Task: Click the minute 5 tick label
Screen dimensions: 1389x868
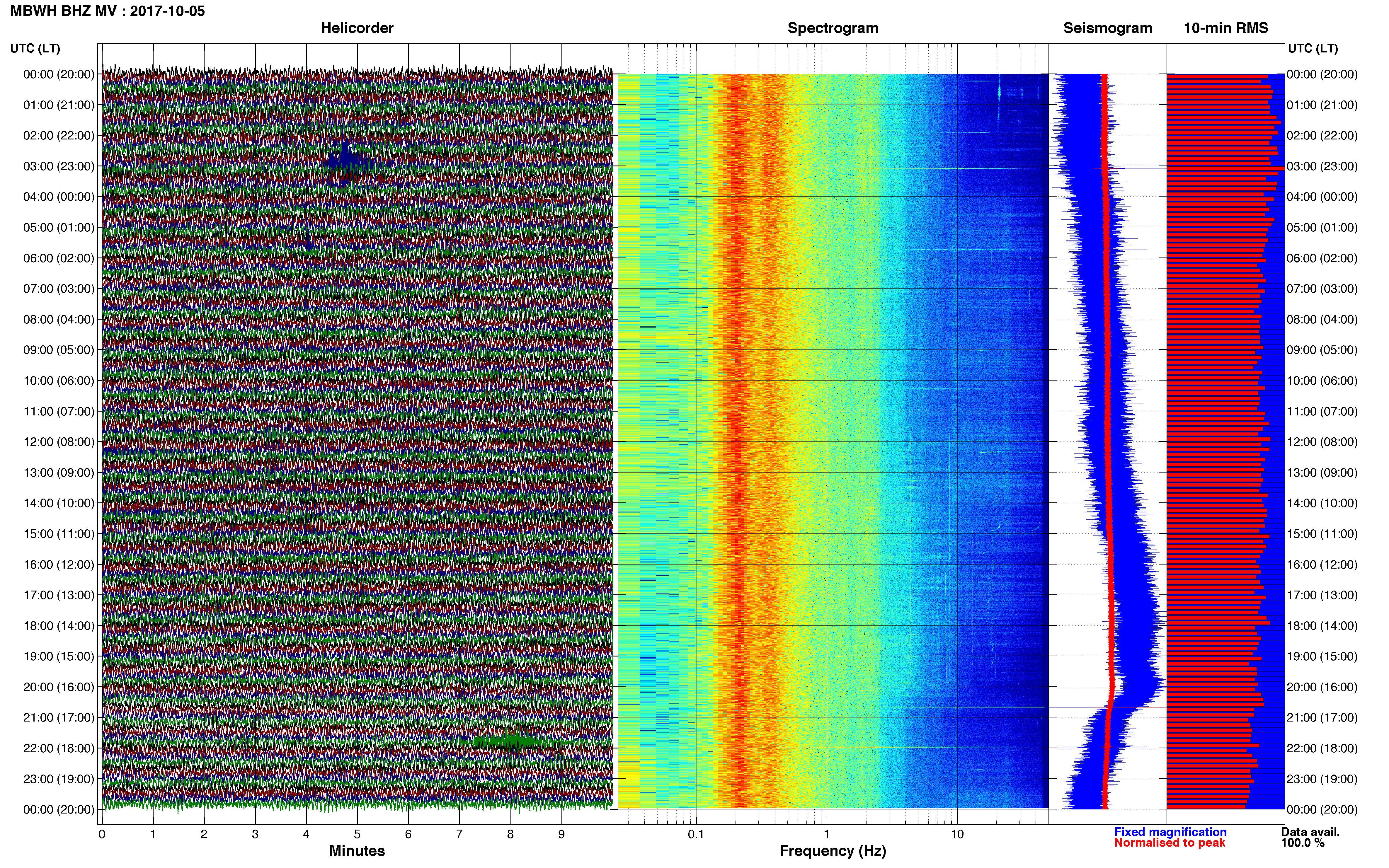Action: (x=357, y=834)
